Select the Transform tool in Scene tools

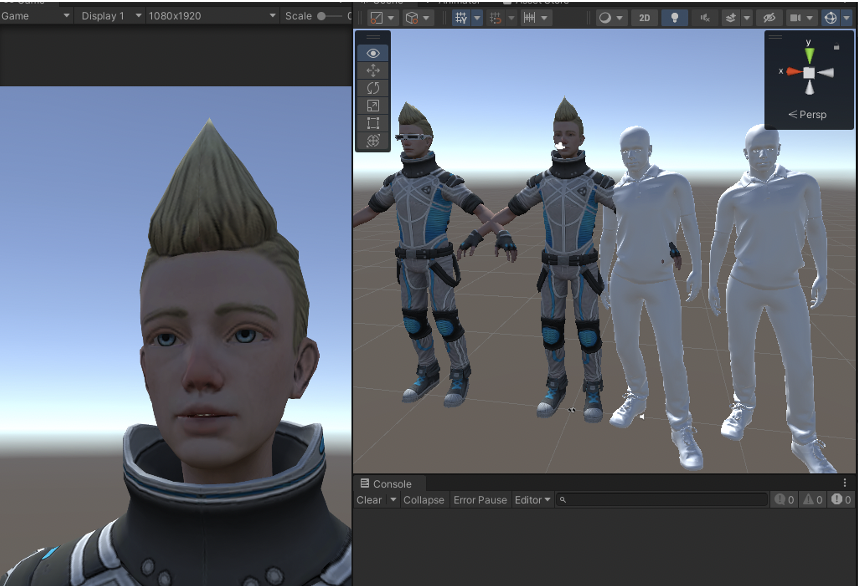[373, 141]
